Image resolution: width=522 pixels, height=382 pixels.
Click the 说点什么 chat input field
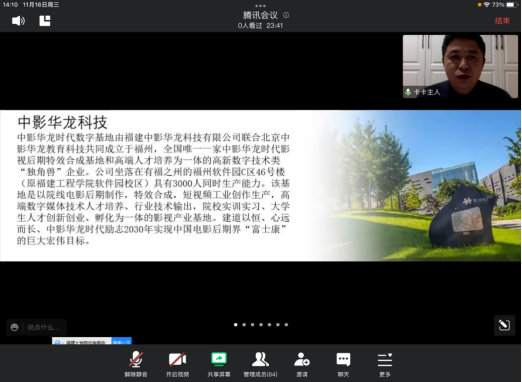tap(44, 327)
